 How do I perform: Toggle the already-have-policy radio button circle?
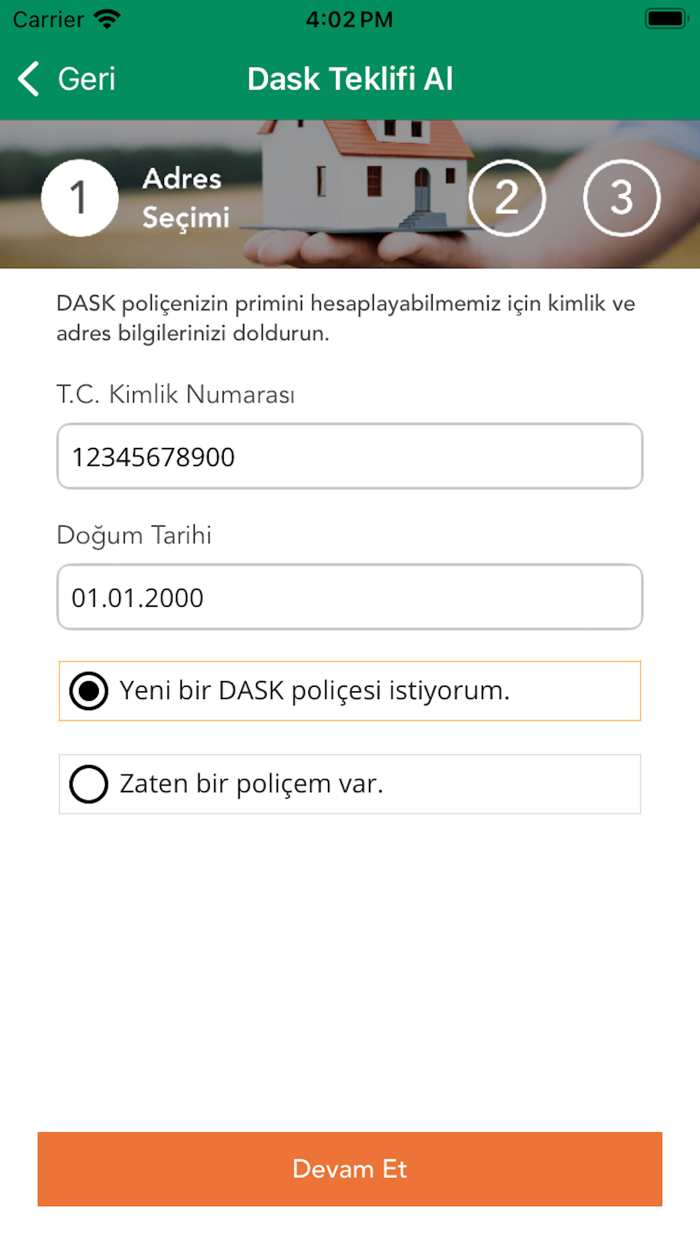click(x=89, y=784)
